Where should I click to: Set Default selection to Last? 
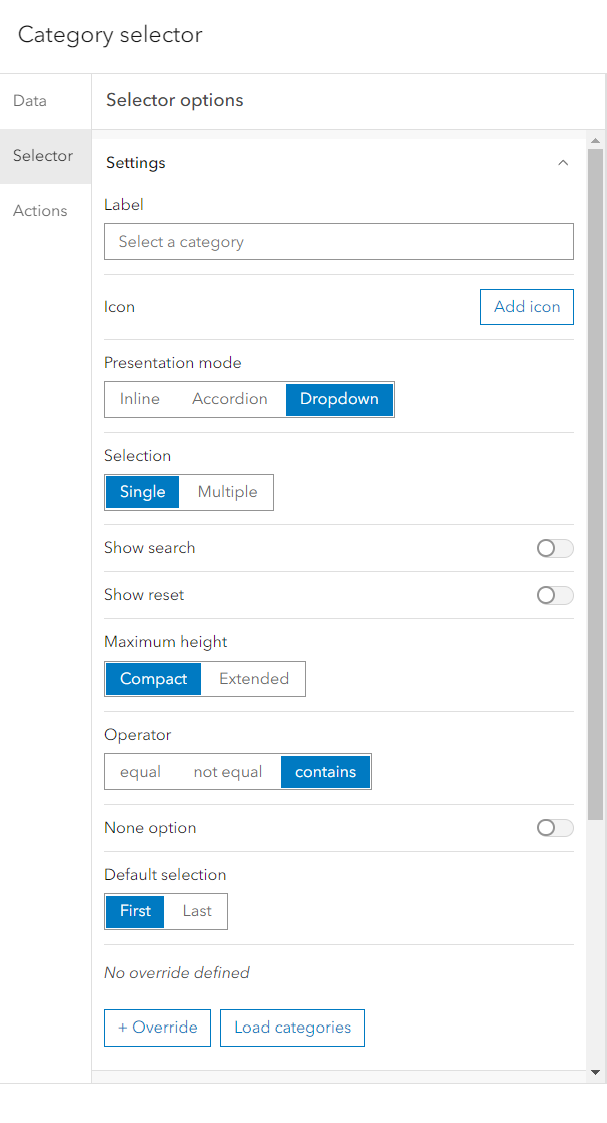point(196,911)
